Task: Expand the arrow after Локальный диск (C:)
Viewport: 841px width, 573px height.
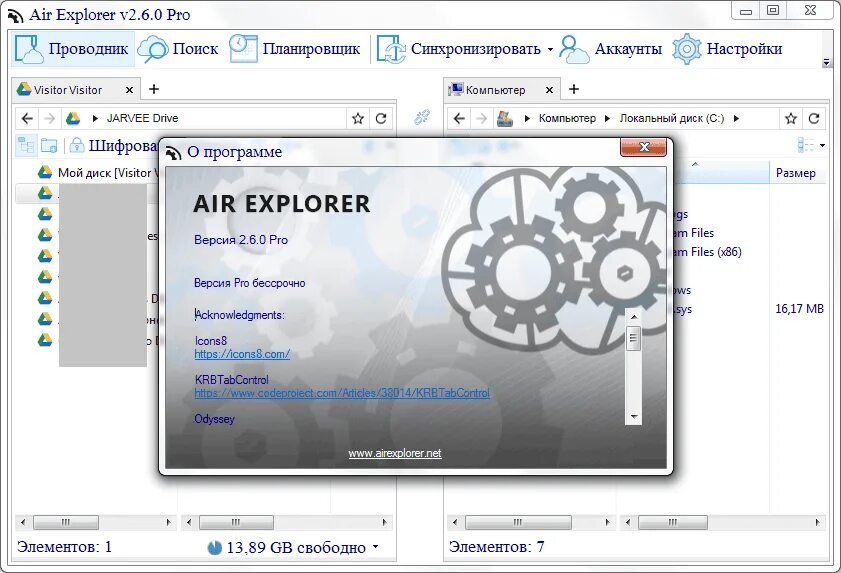Action: (x=736, y=119)
